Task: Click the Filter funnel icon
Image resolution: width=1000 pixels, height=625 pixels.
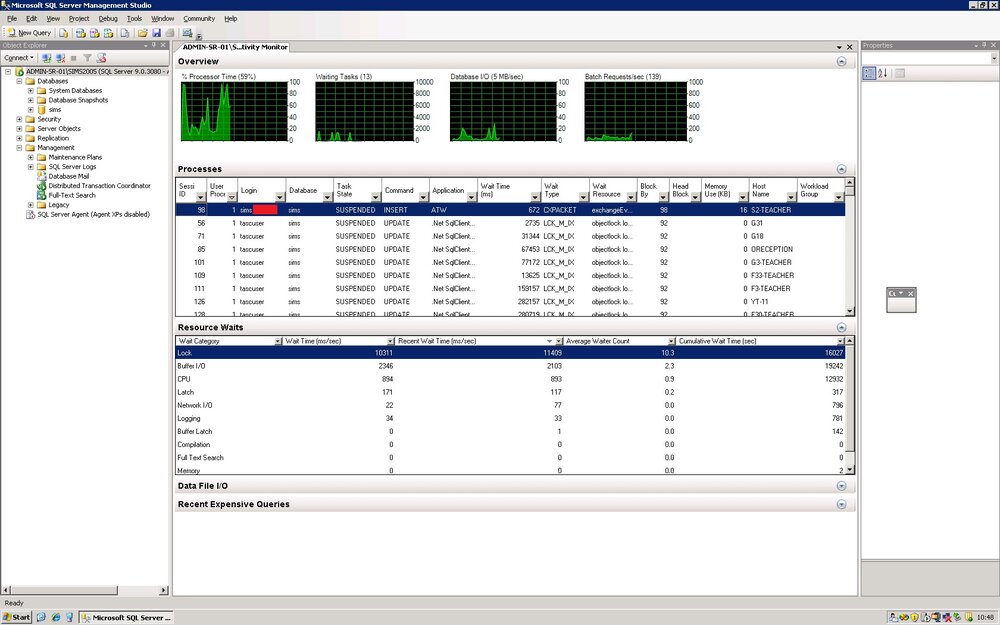Action: (87, 58)
